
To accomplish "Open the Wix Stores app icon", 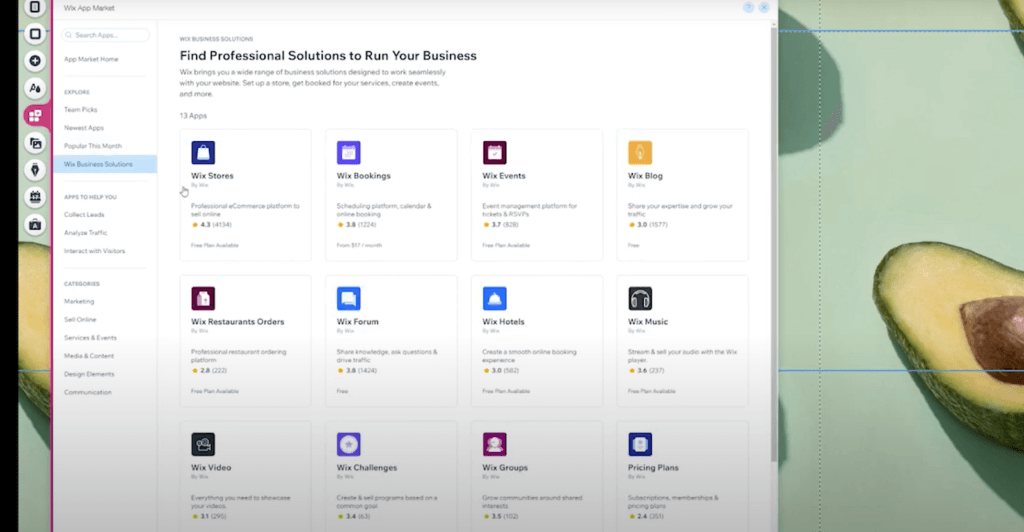I will [203, 153].
